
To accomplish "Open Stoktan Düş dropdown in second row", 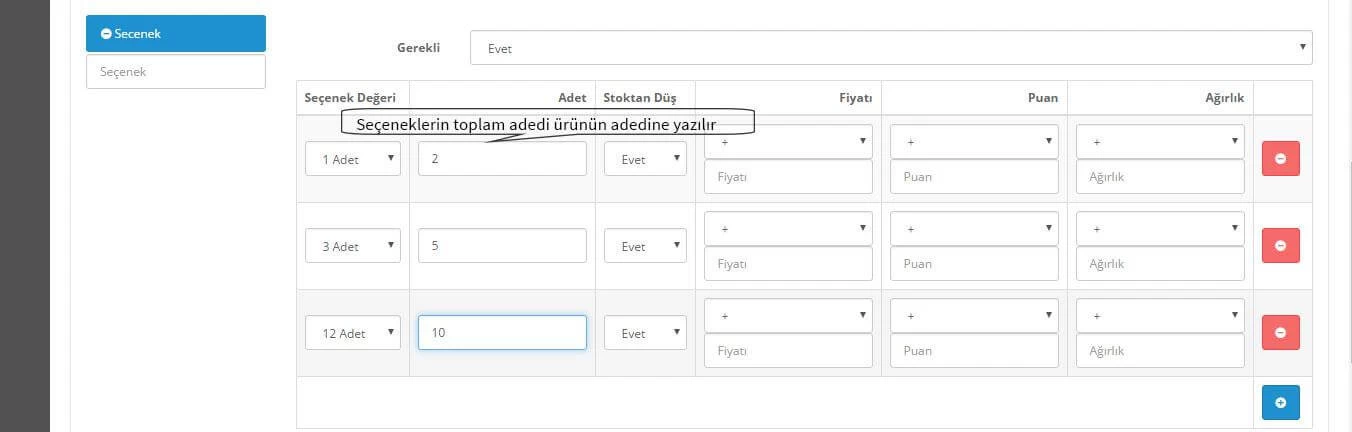I will click(645, 246).
